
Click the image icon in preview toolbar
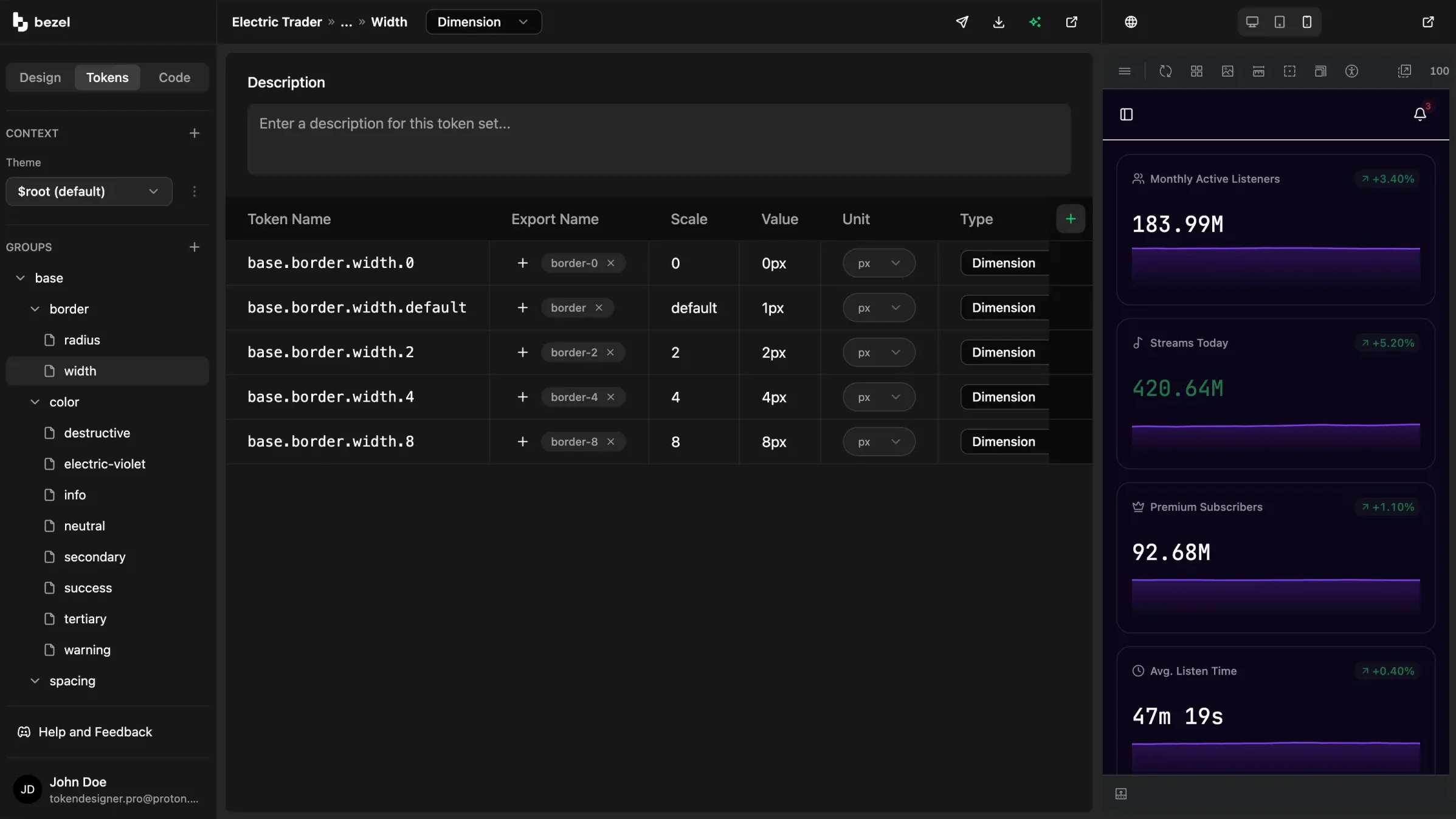[x=1227, y=71]
